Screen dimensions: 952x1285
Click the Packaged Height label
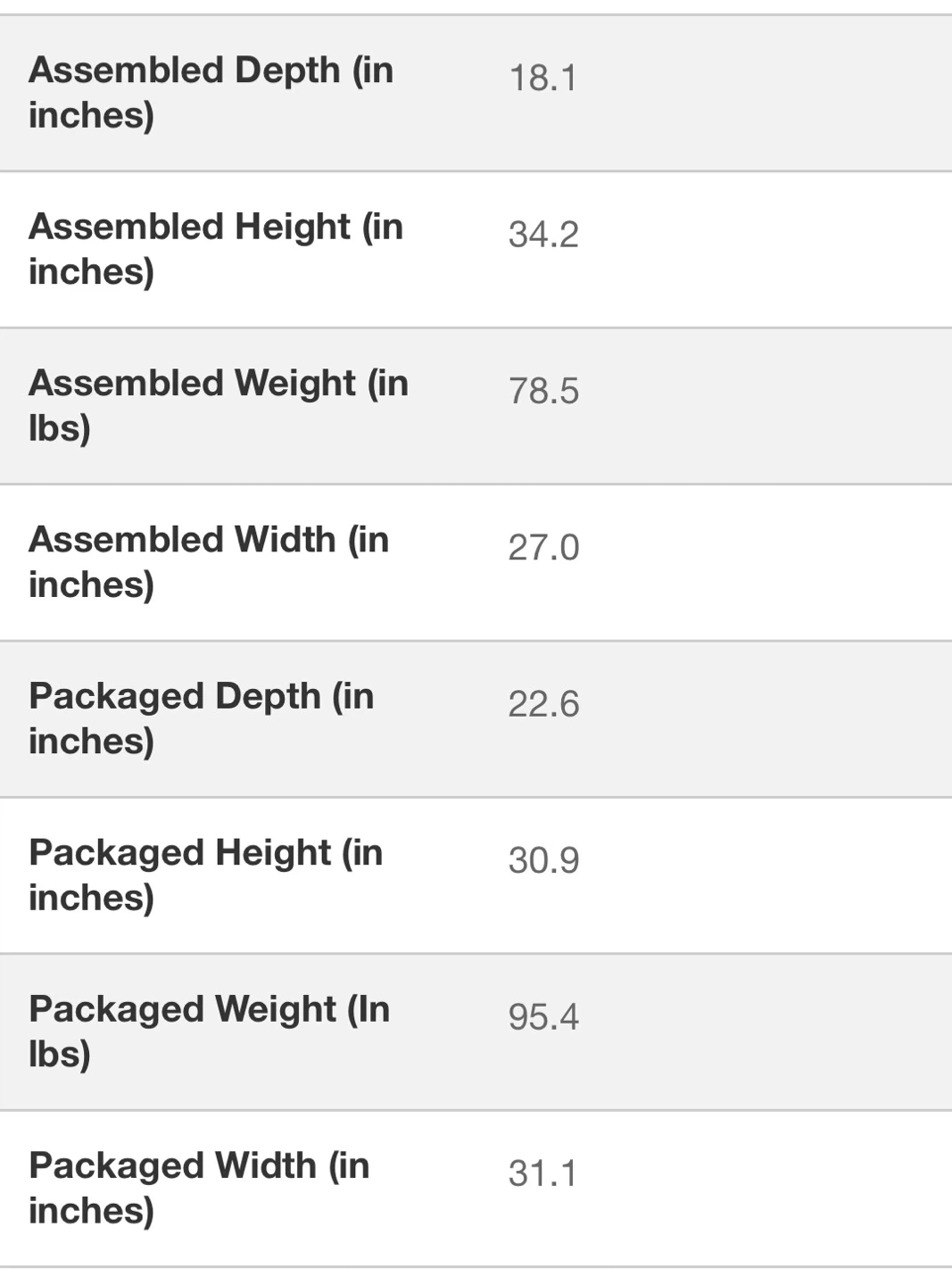[x=206, y=875]
